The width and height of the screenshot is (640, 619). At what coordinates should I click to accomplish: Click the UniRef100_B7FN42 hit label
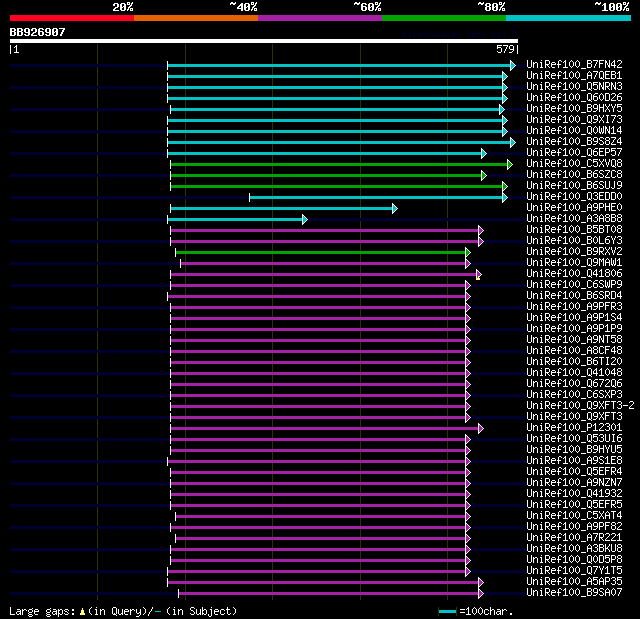[574, 64]
